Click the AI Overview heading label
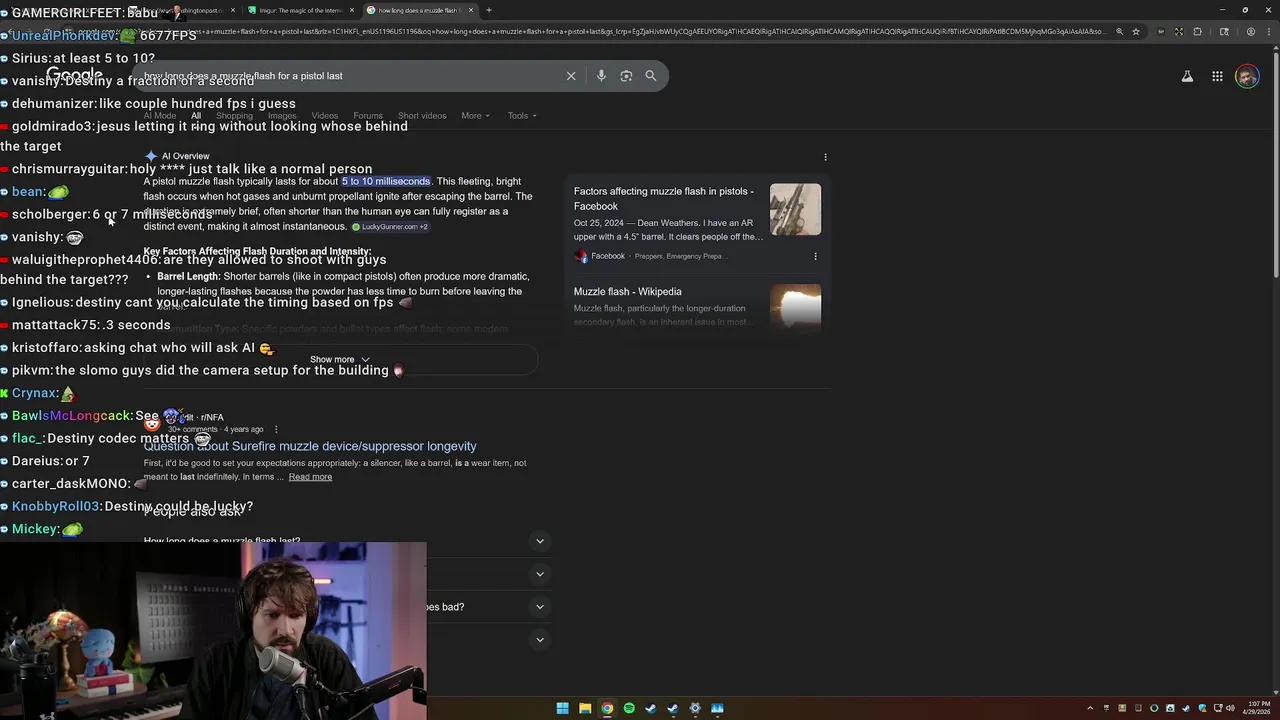The width and height of the screenshot is (1280, 720). coord(186,157)
